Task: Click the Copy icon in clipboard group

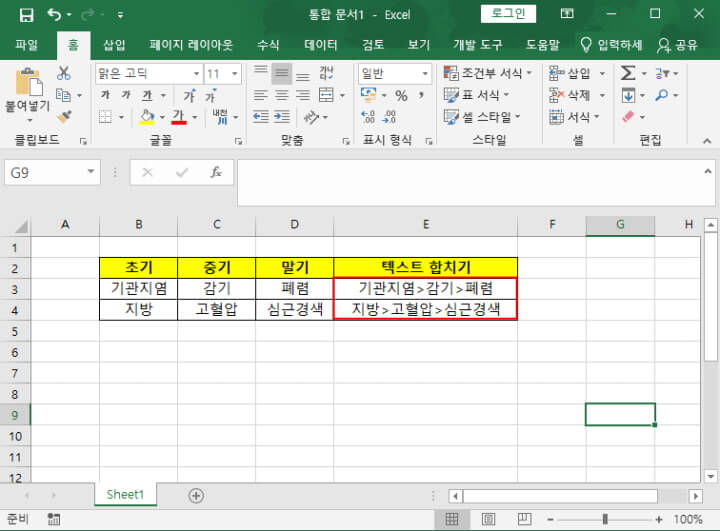Action: pyautogui.click(x=63, y=95)
